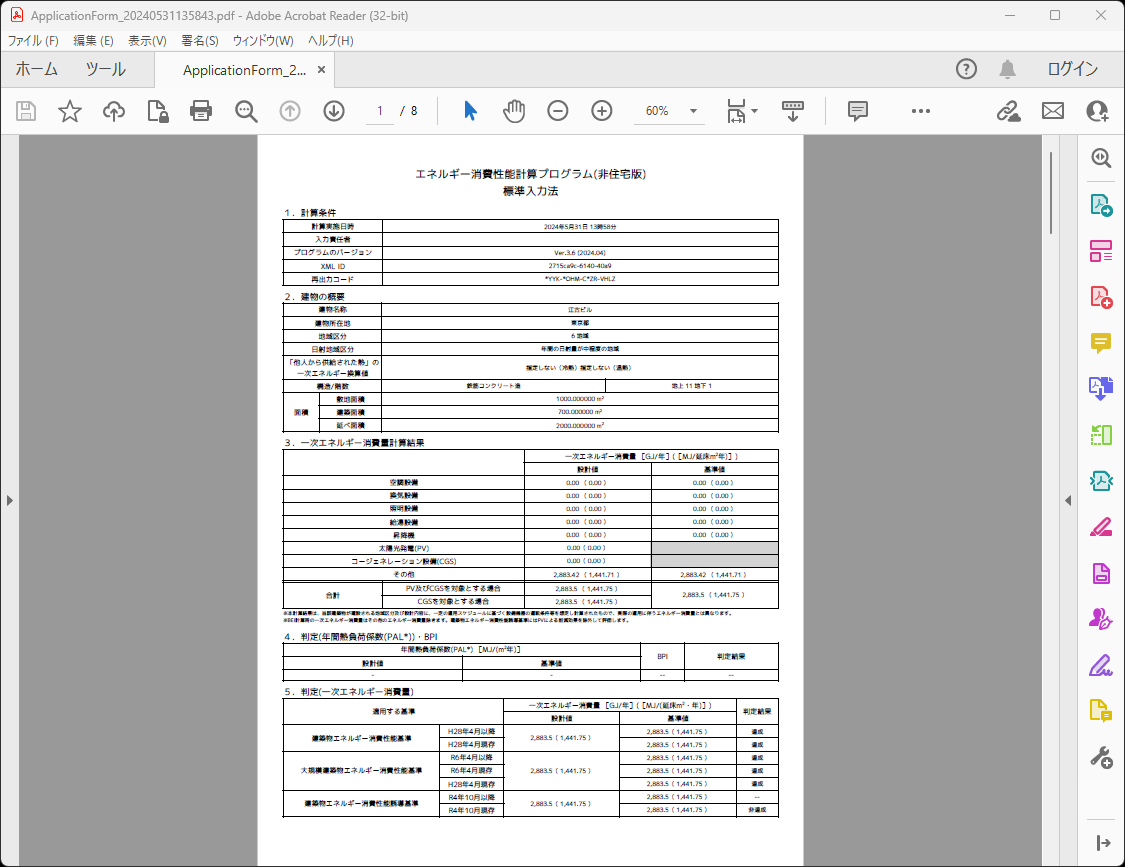The width and height of the screenshot is (1125, 867).
Task: Open the 編集 (E) menu
Action: [93, 41]
